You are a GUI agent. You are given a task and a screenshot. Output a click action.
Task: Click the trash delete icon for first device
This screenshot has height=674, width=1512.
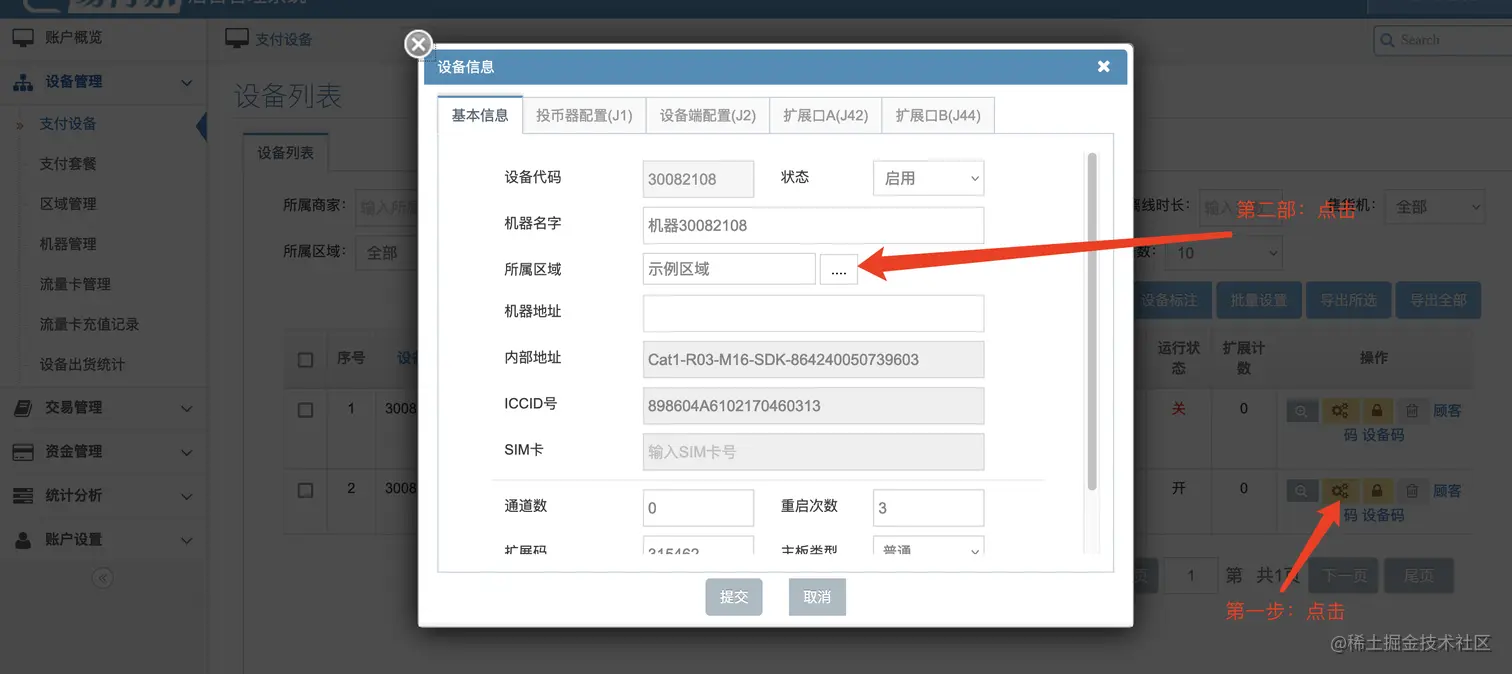point(1411,410)
